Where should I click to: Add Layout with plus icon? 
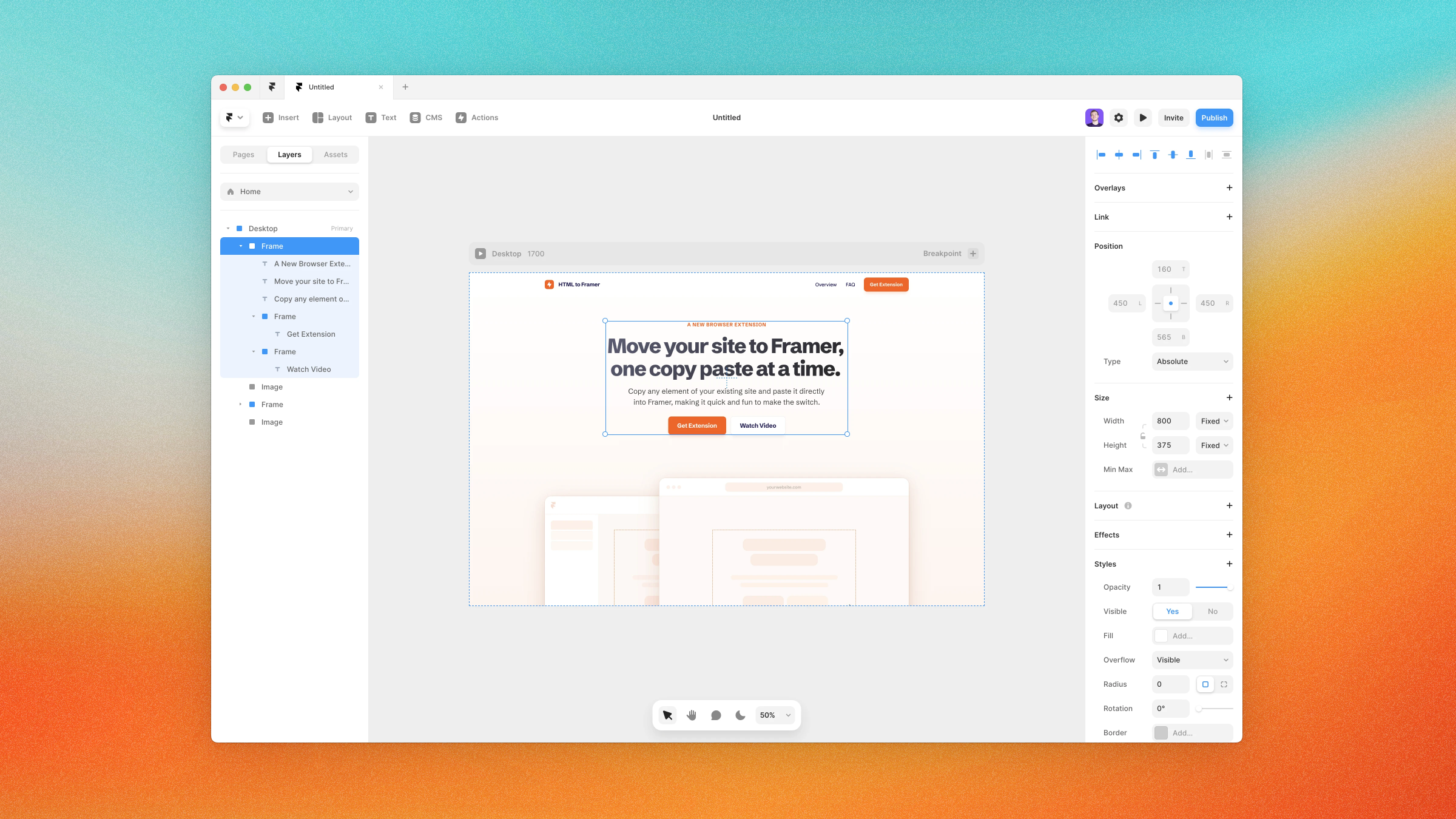pyautogui.click(x=1229, y=506)
